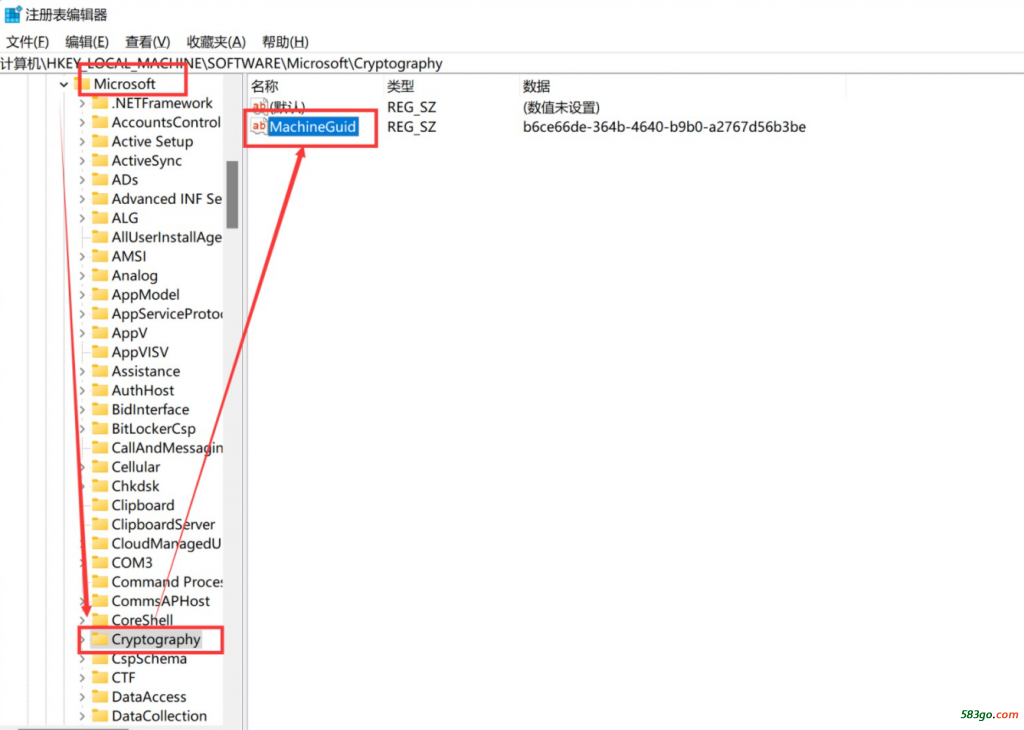Expand the Active Setup key
The image size is (1024, 730).
[x=82, y=142]
